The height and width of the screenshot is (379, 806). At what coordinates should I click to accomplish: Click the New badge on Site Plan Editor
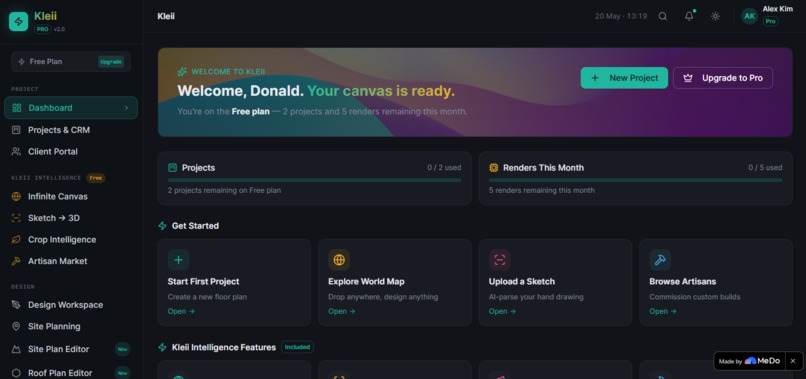[122, 349]
